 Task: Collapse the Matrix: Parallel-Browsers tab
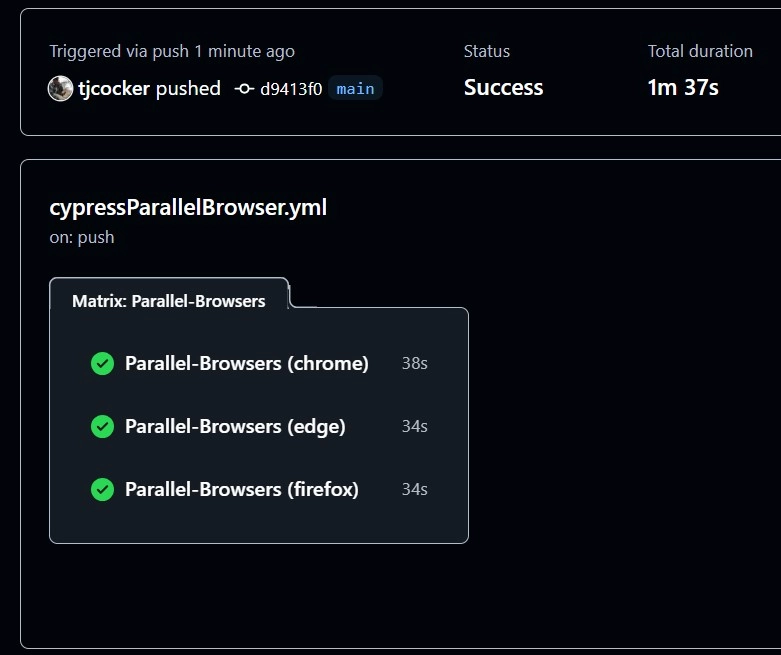[168, 300]
